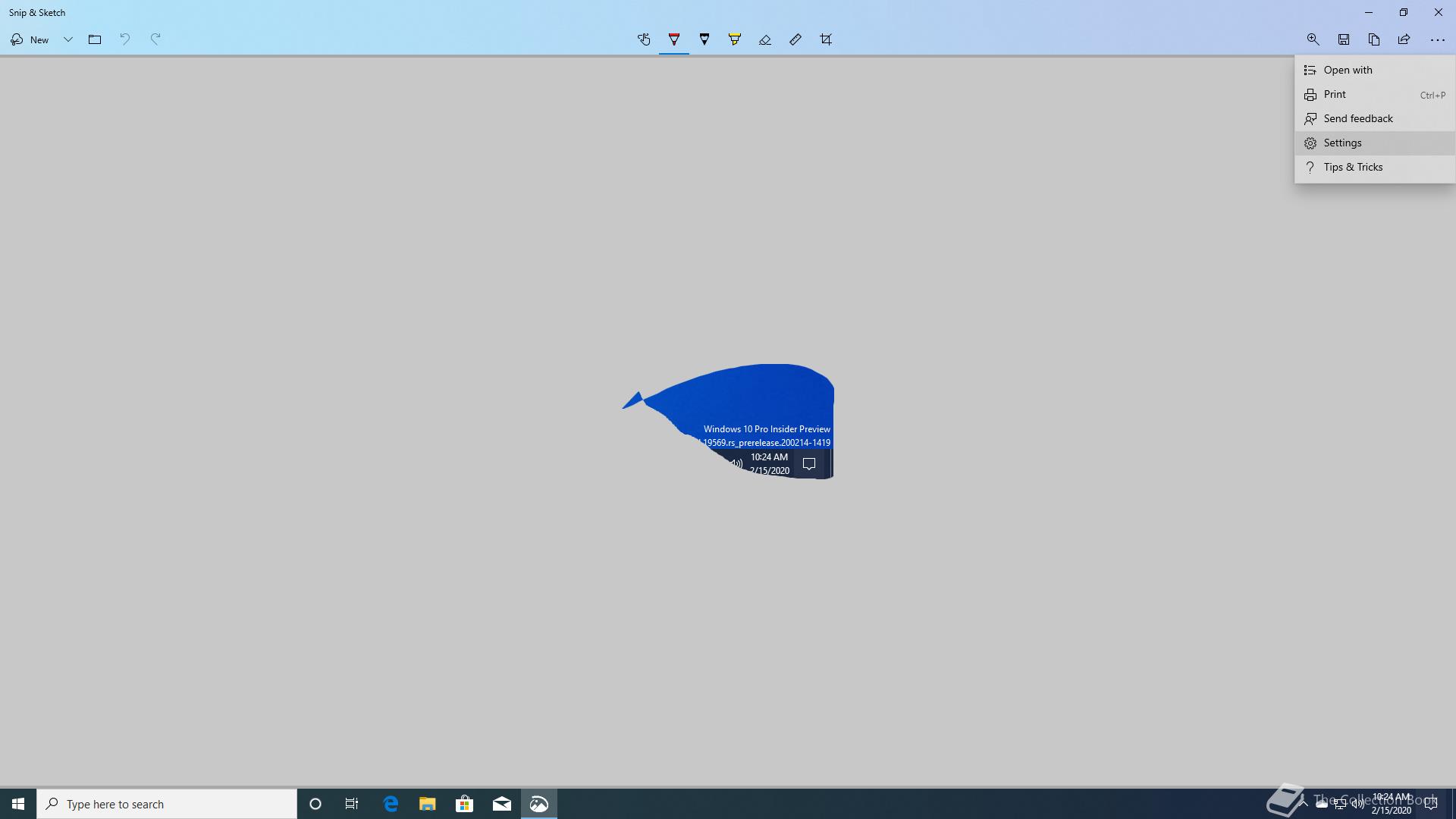Expand the New snip delay dropdown arrow
1456x819 pixels.
[x=67, y=39]
